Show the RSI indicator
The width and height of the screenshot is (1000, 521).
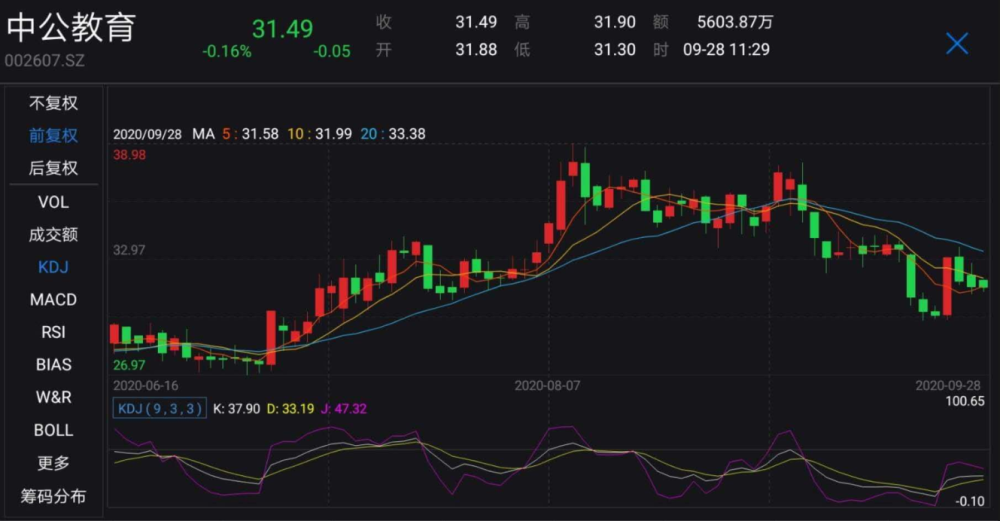pyautogui.click(x=54, y=332)
